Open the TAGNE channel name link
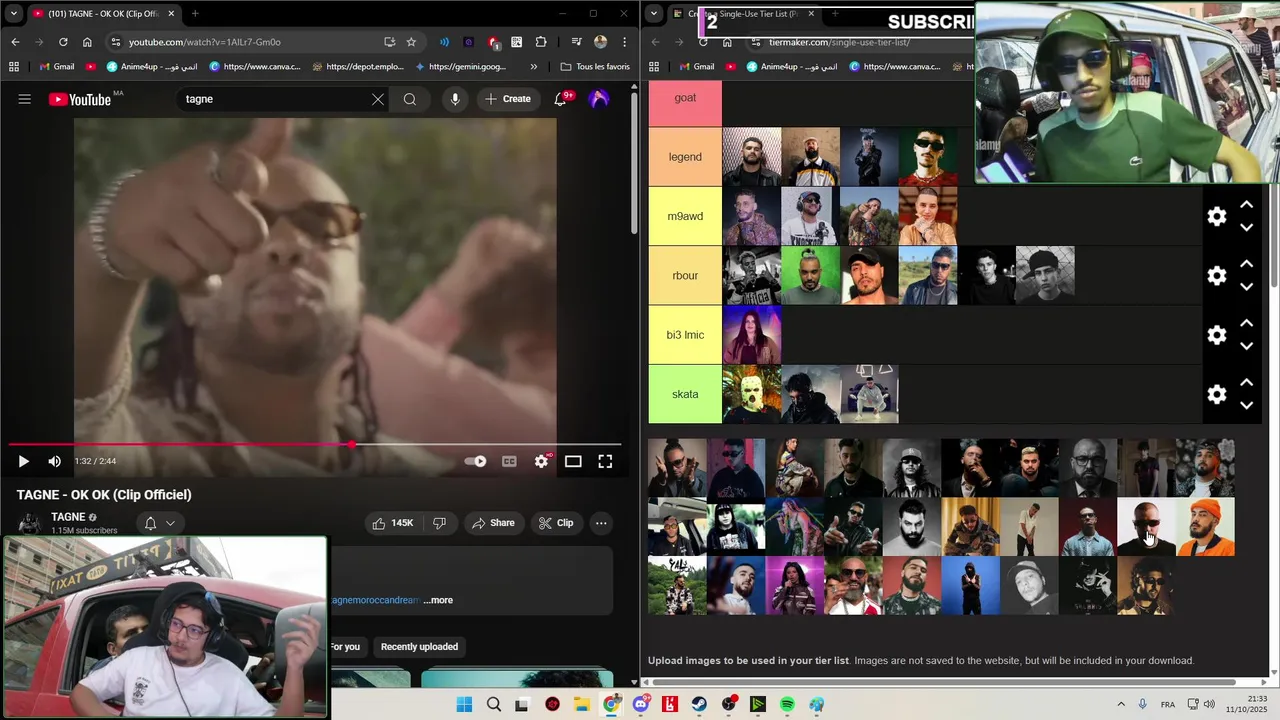 [x=68, y=517]
